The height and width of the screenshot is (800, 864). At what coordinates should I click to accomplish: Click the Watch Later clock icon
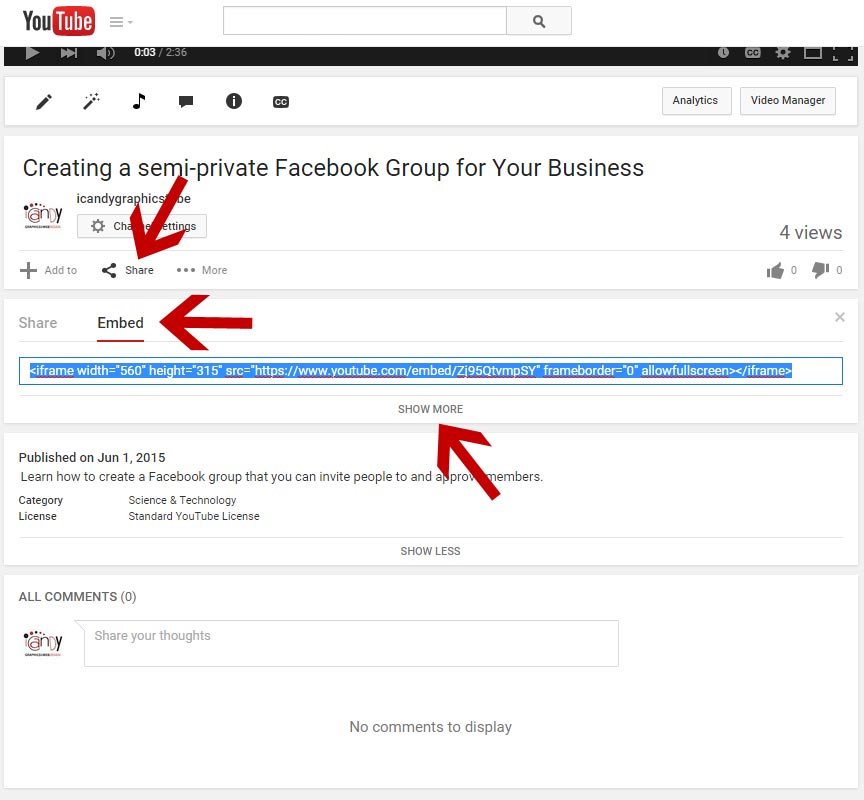click(723, 52)
